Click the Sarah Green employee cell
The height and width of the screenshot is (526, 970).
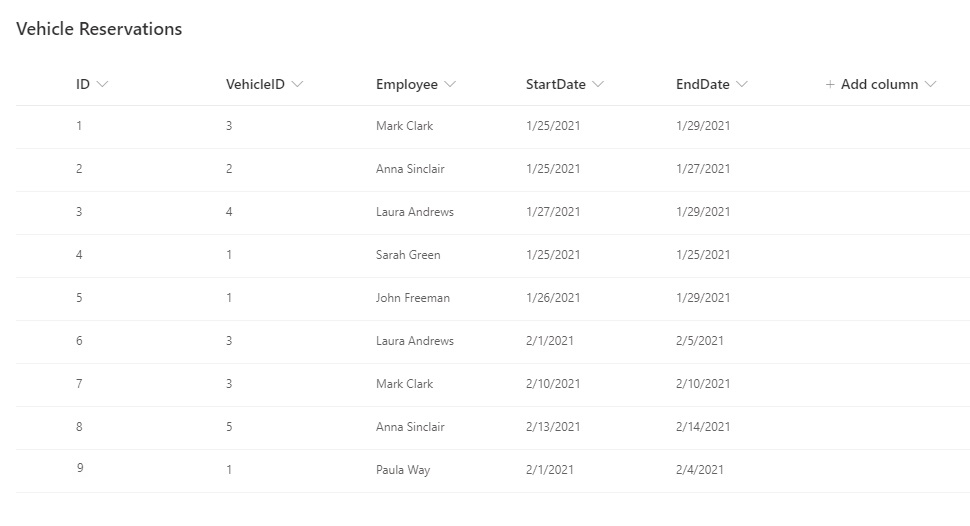pos(408,255)
